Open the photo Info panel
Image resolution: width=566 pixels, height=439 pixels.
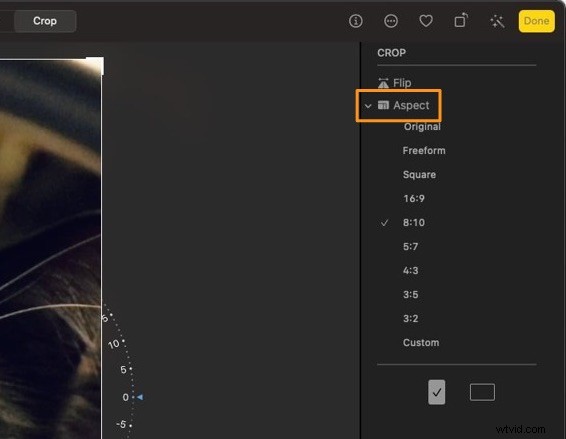click(x=356, y=21)
